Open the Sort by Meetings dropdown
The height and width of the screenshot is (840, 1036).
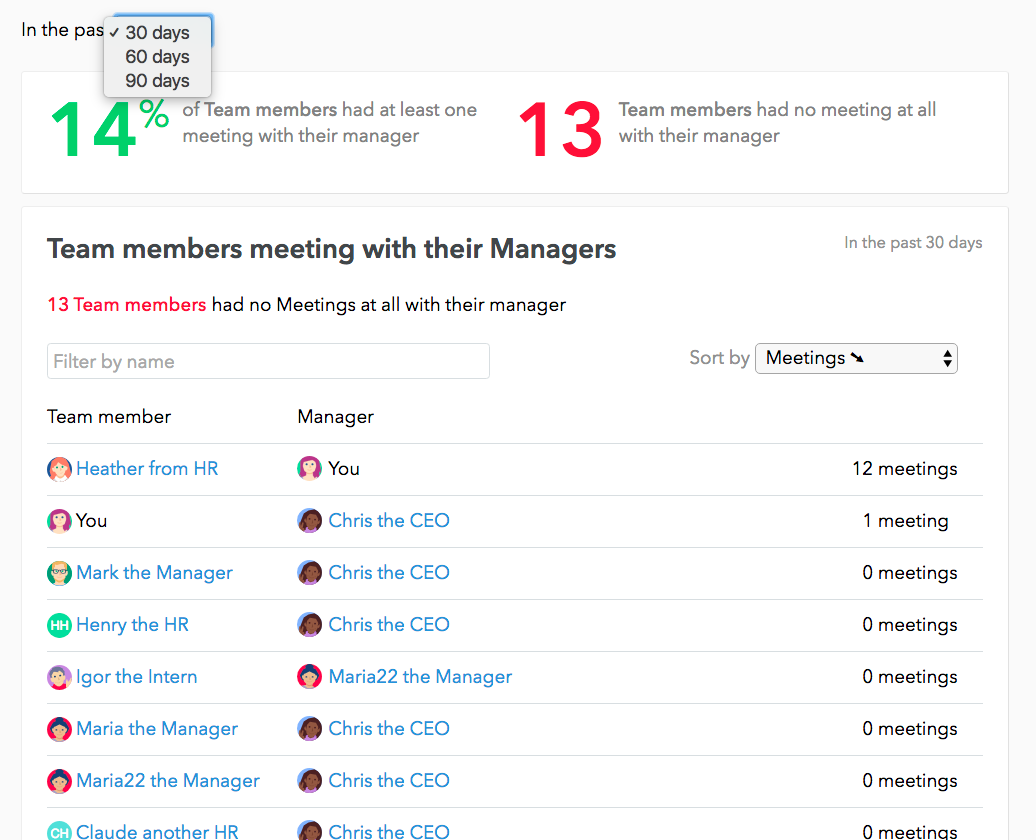tap(856, 358)
